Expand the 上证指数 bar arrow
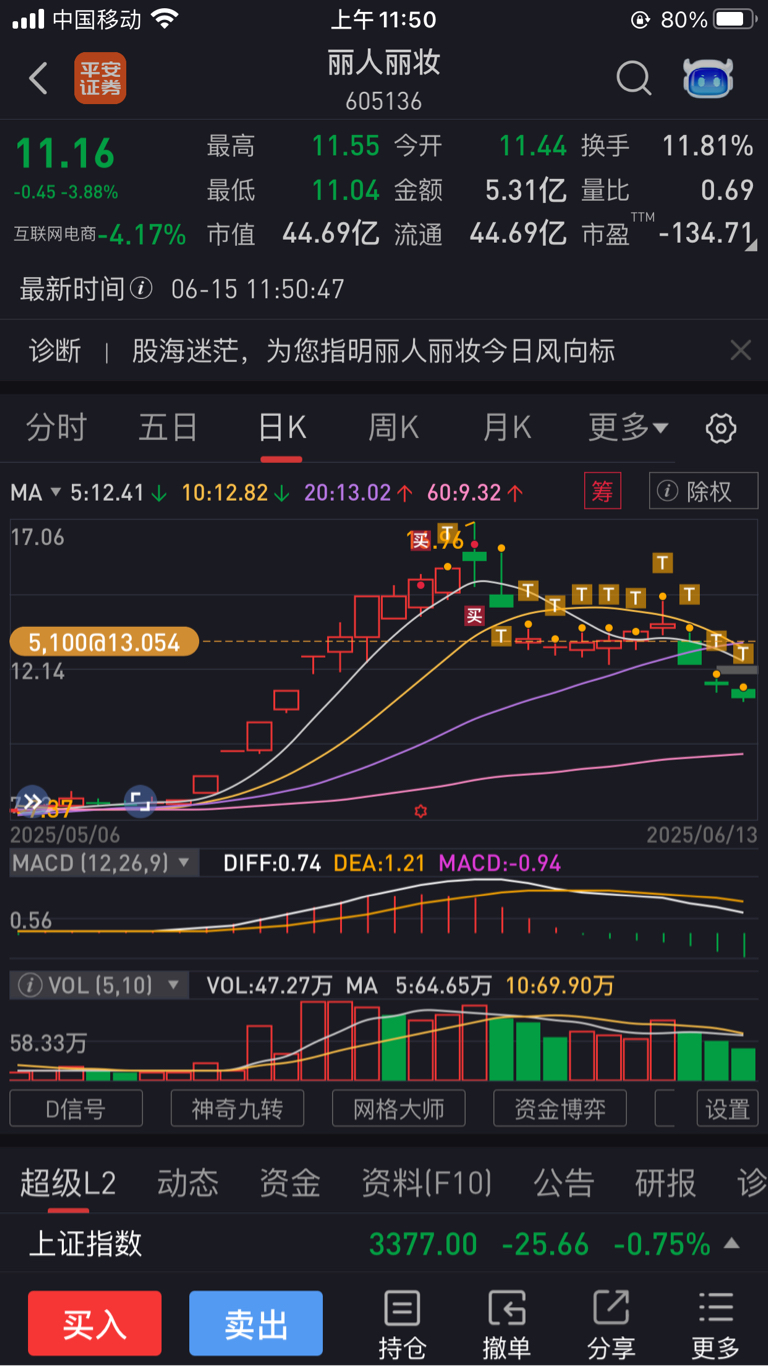Viewport: 768px width, 1366px height. click(x=732, y=1244)
